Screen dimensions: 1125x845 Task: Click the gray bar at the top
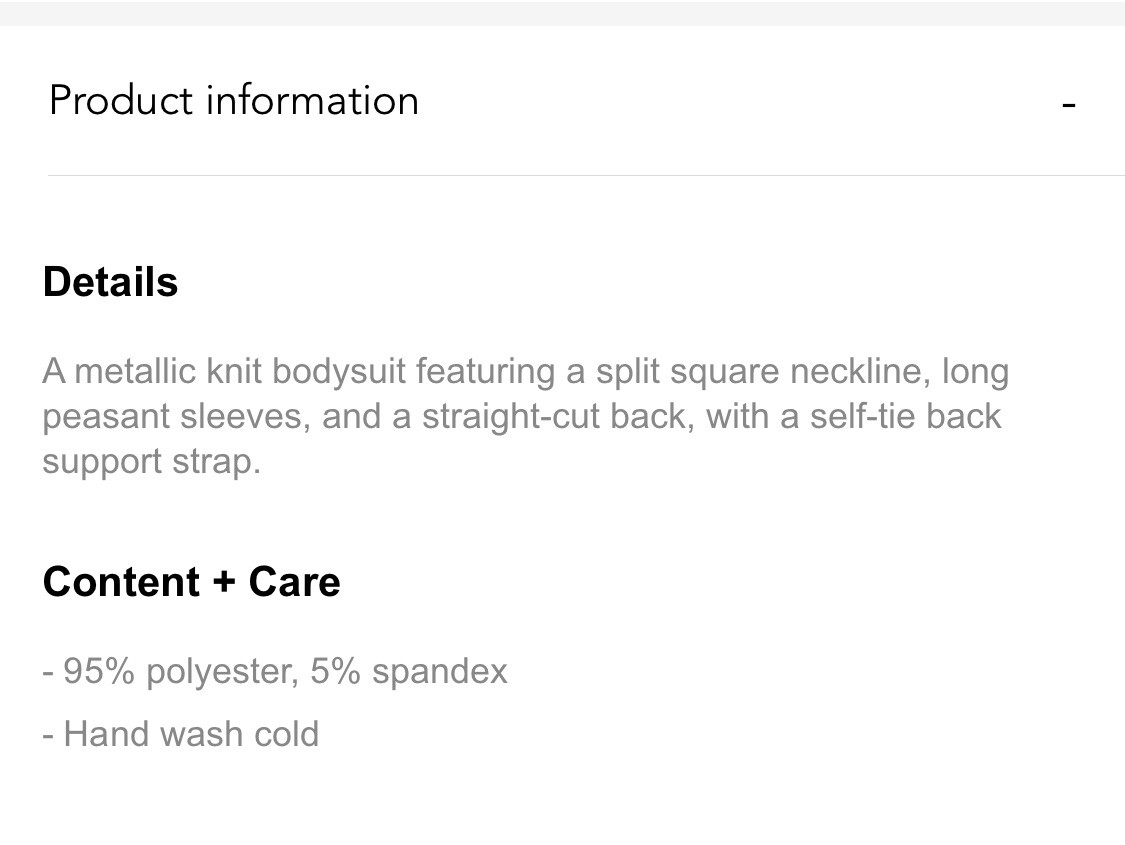pos(562,13)
